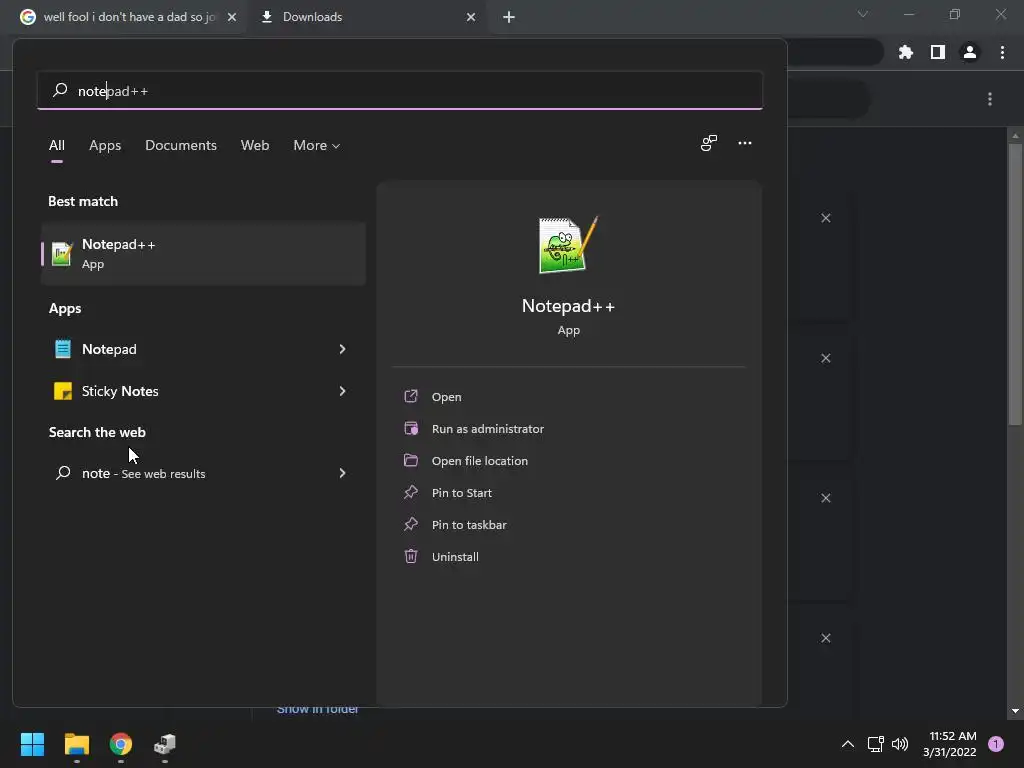Open Chrome profile avatar
Image resolution: width=1024 pixels, height=768 pixels.
970,52
